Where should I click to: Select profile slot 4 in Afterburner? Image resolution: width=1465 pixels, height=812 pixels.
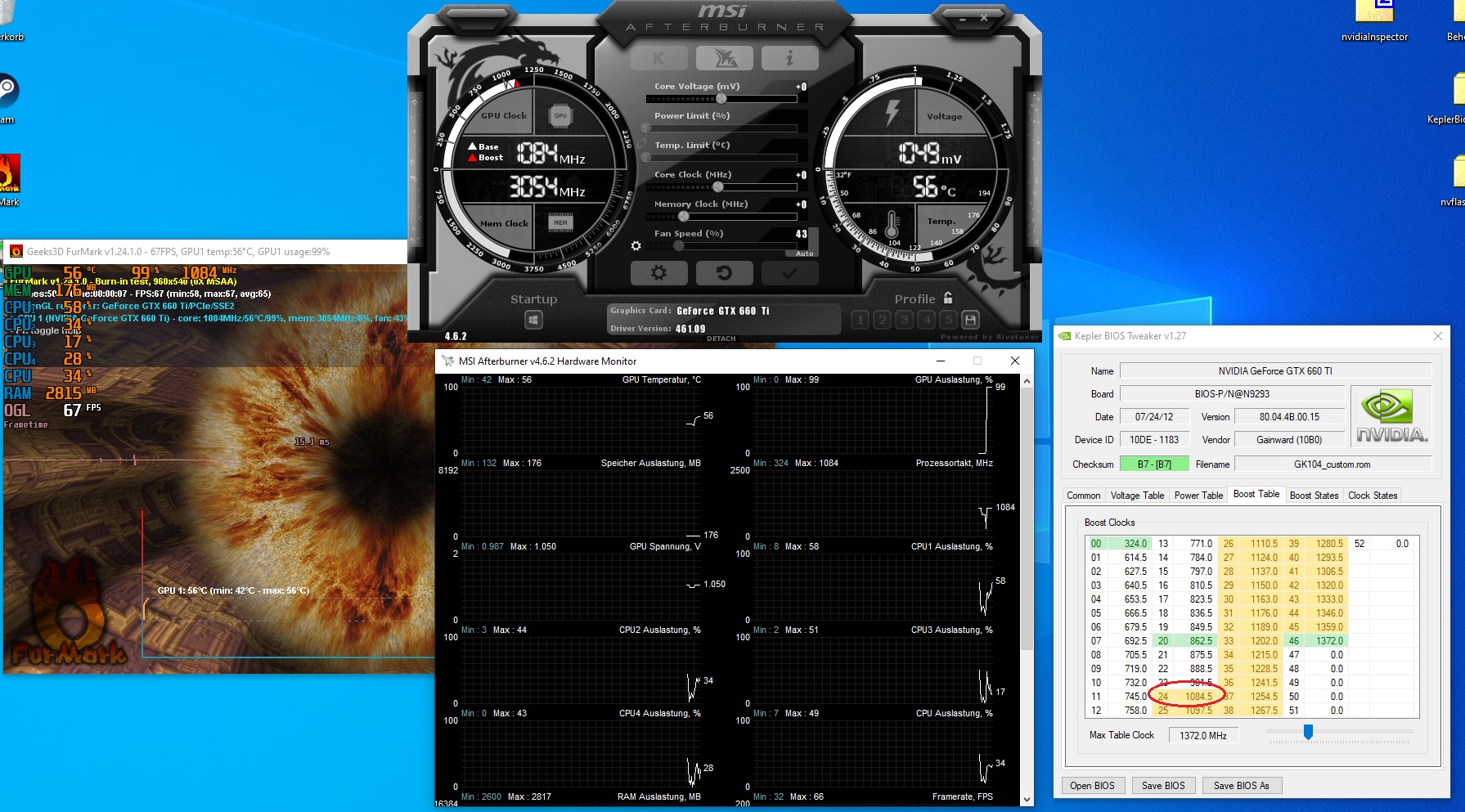click(x=926, y=320)
